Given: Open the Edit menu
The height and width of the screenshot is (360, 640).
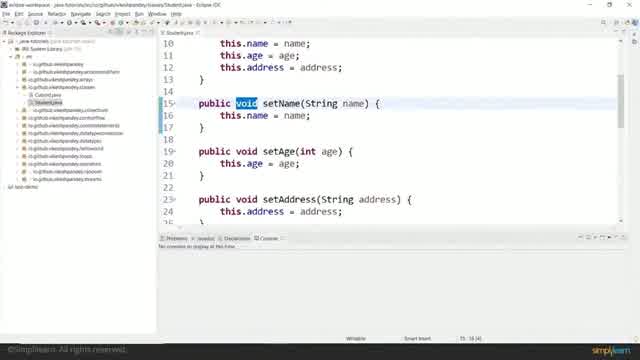Looking at the screenshot, I should pos(19,14).
